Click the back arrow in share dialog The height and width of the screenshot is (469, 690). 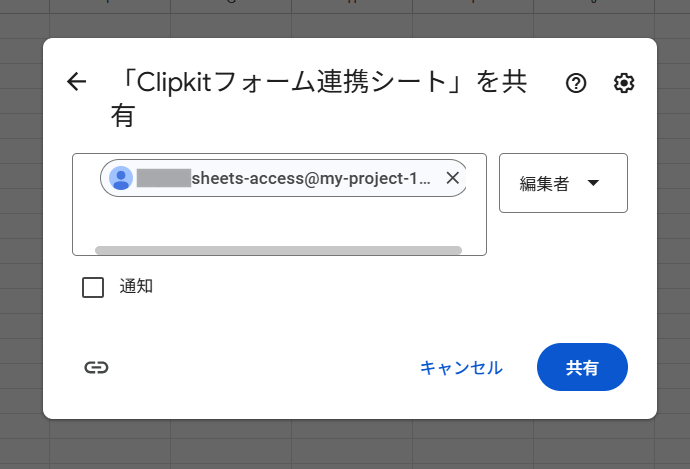[77, 83]
